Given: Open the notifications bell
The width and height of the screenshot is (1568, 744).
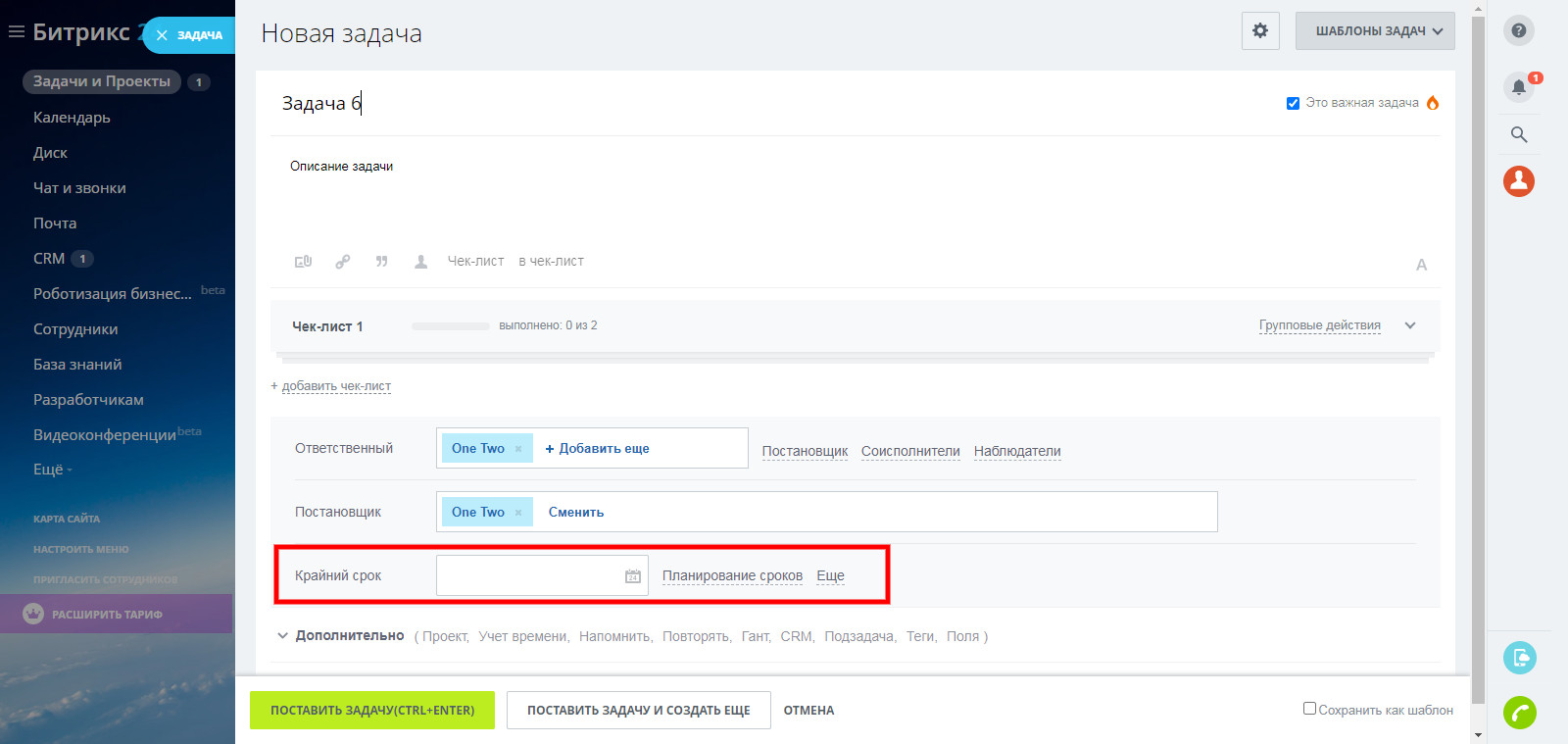Looking at the screenshot, I should (x=1518, y=86).
